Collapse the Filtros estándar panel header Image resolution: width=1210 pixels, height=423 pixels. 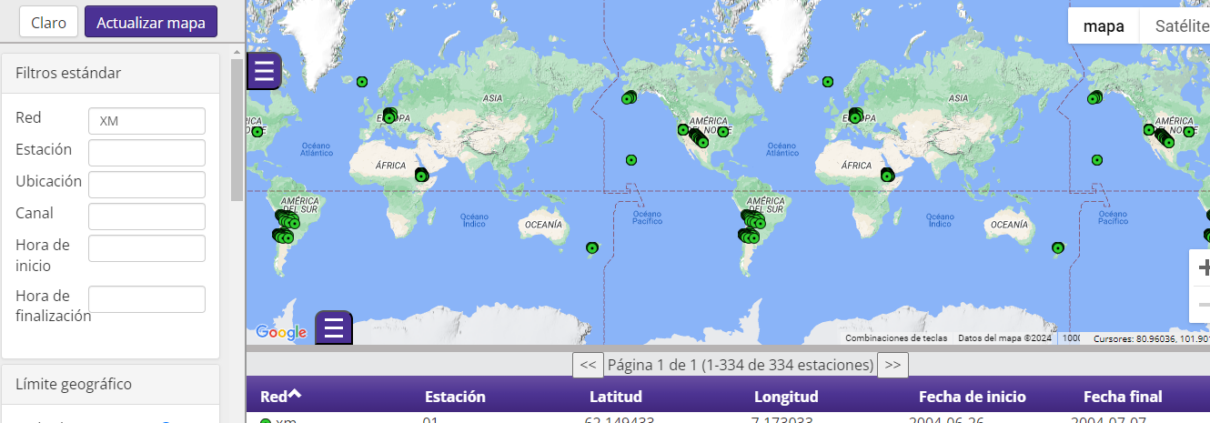[110, 73]
